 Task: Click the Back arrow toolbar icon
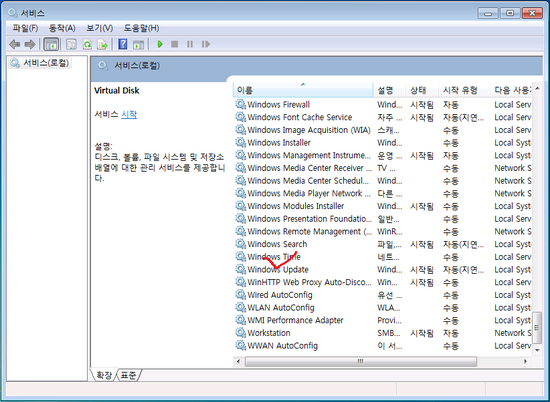point(14,44)
